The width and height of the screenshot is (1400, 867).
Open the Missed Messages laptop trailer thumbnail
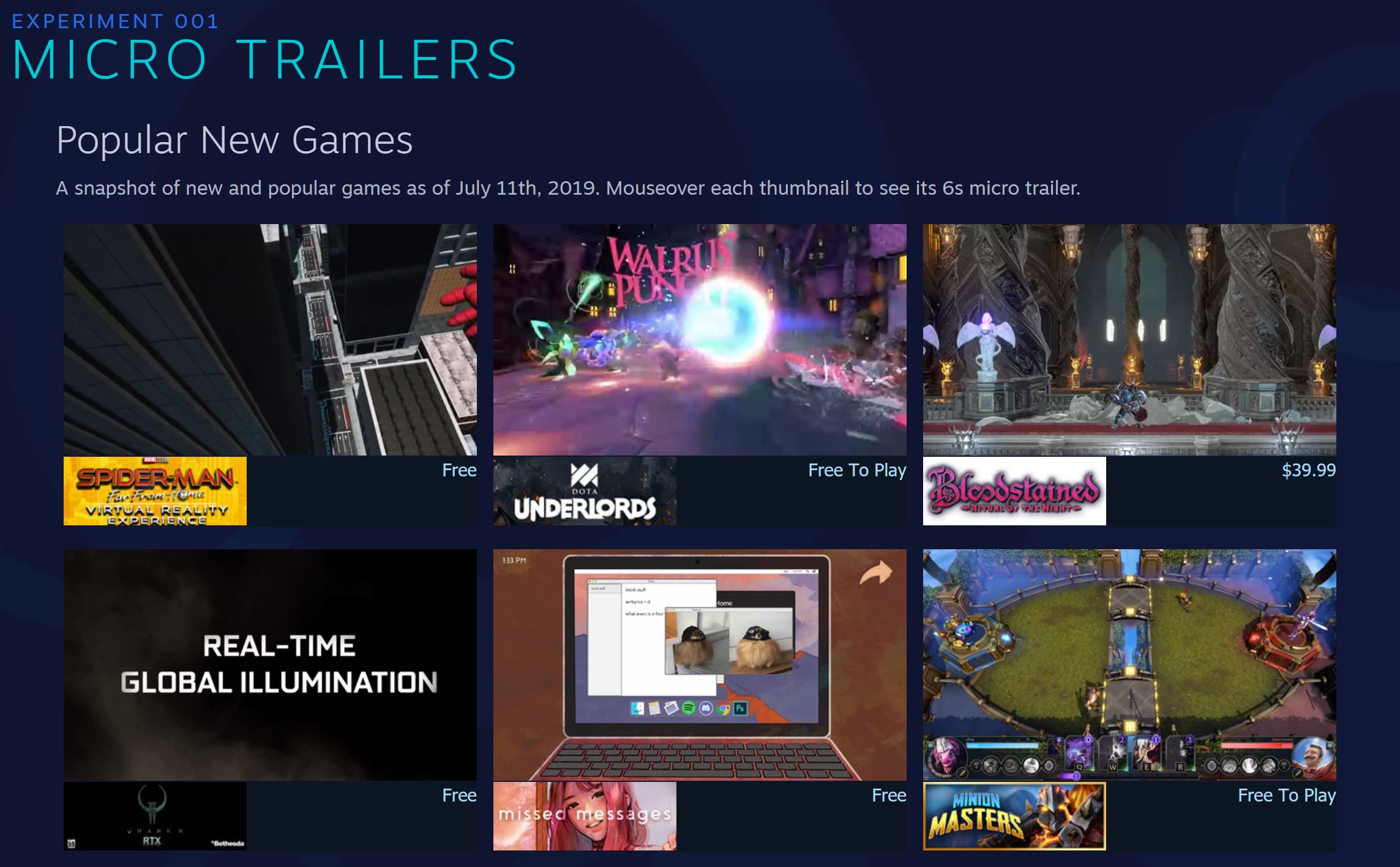coord(700,665)
